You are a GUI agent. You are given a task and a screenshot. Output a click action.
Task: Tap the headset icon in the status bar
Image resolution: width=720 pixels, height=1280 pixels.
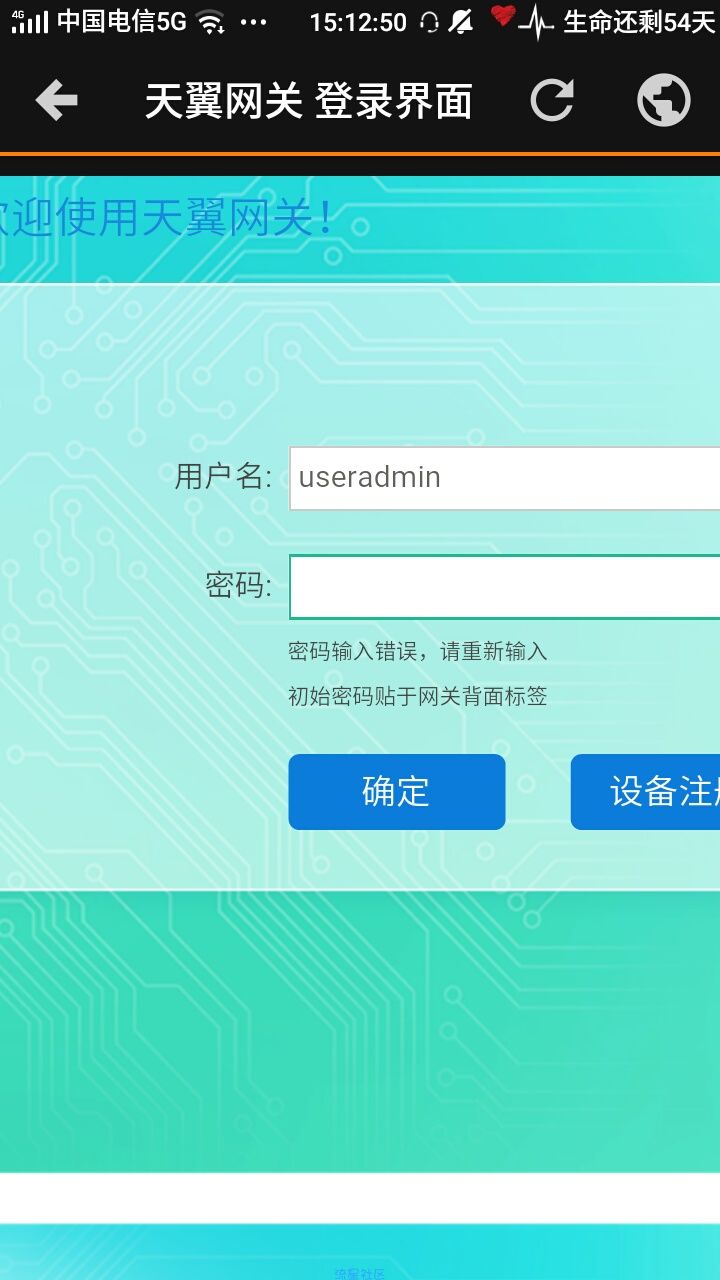click(x=430, y=22)
